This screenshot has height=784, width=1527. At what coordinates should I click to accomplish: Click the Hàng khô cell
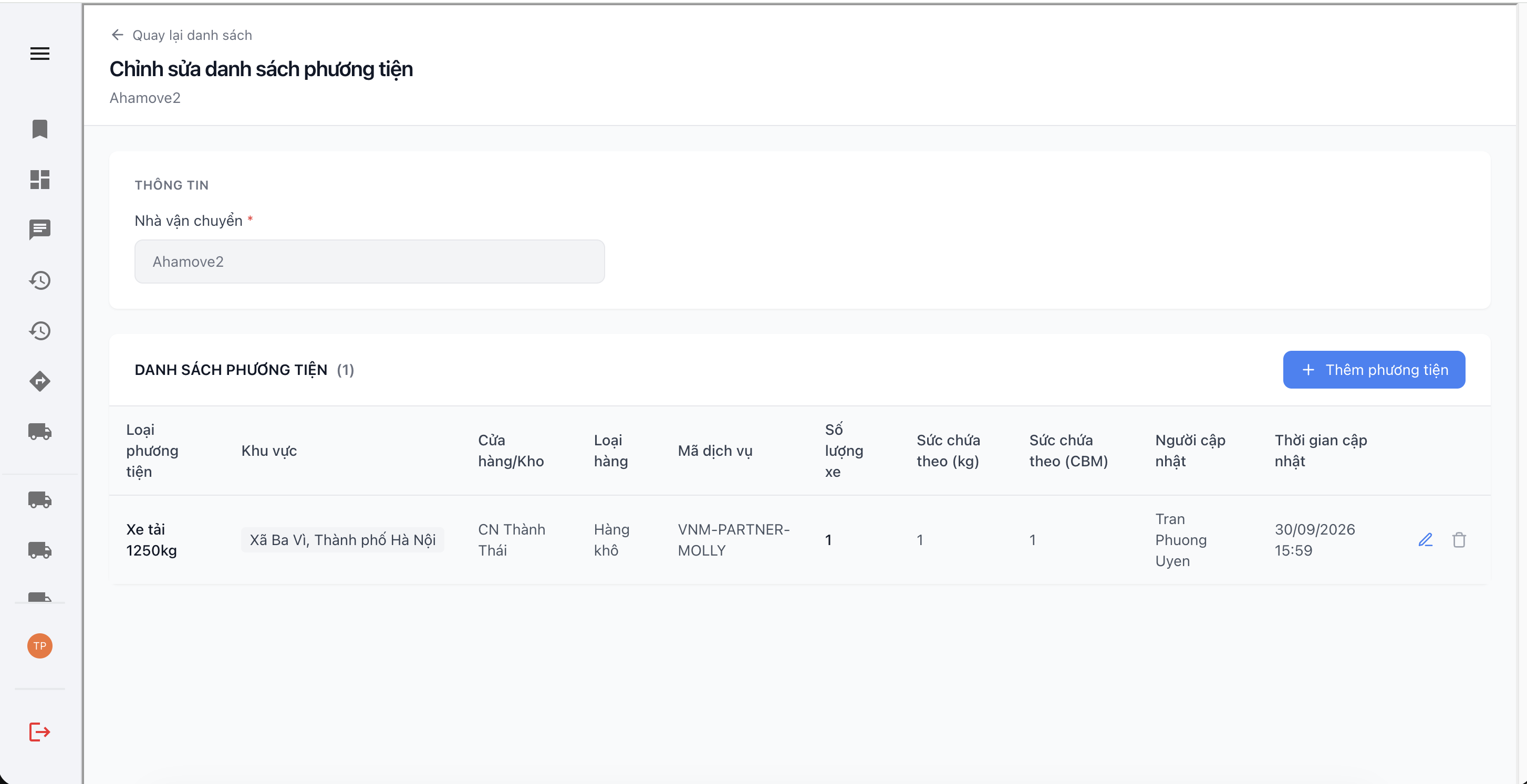(612, 540)
